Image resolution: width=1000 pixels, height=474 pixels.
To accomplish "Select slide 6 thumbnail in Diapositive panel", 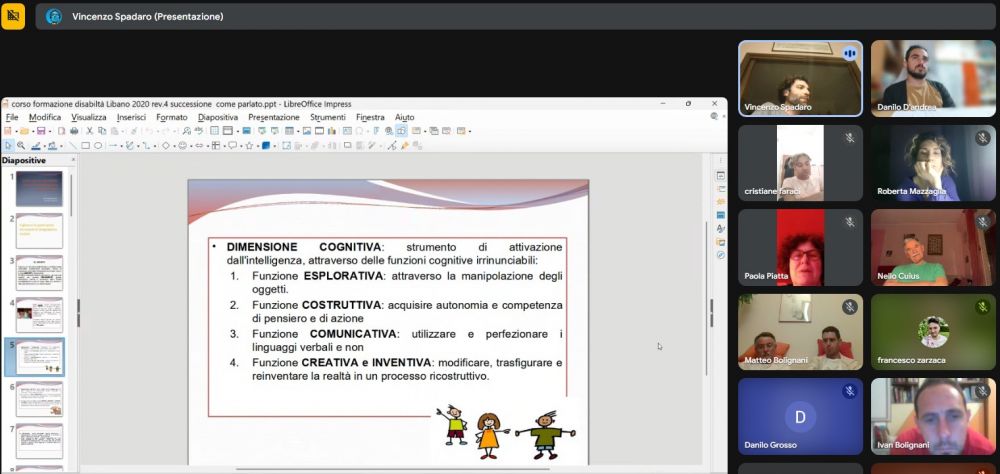I will (x=39, y=399).
